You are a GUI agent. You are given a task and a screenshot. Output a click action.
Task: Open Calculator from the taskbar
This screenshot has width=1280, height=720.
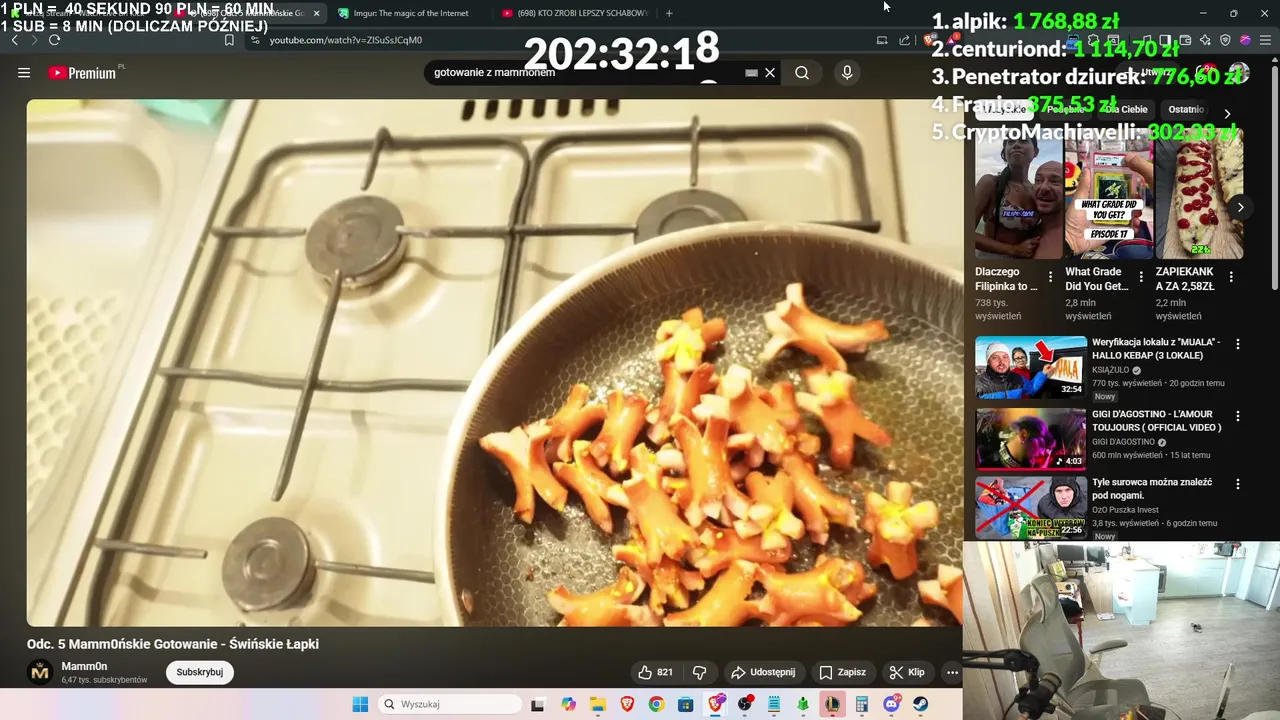[x=861, y=704]
